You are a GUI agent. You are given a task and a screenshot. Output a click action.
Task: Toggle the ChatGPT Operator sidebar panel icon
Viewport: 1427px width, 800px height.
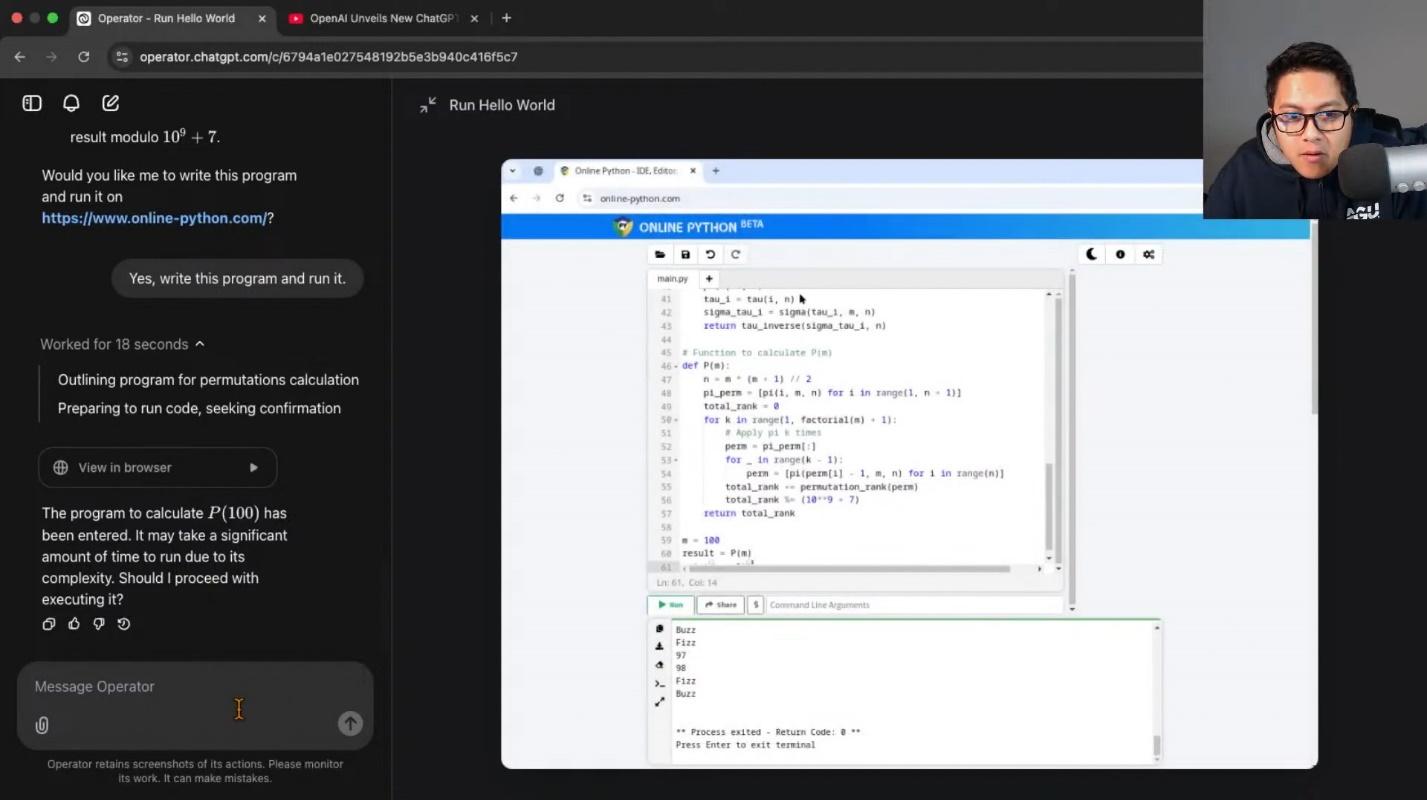click(x=32, y=103)
